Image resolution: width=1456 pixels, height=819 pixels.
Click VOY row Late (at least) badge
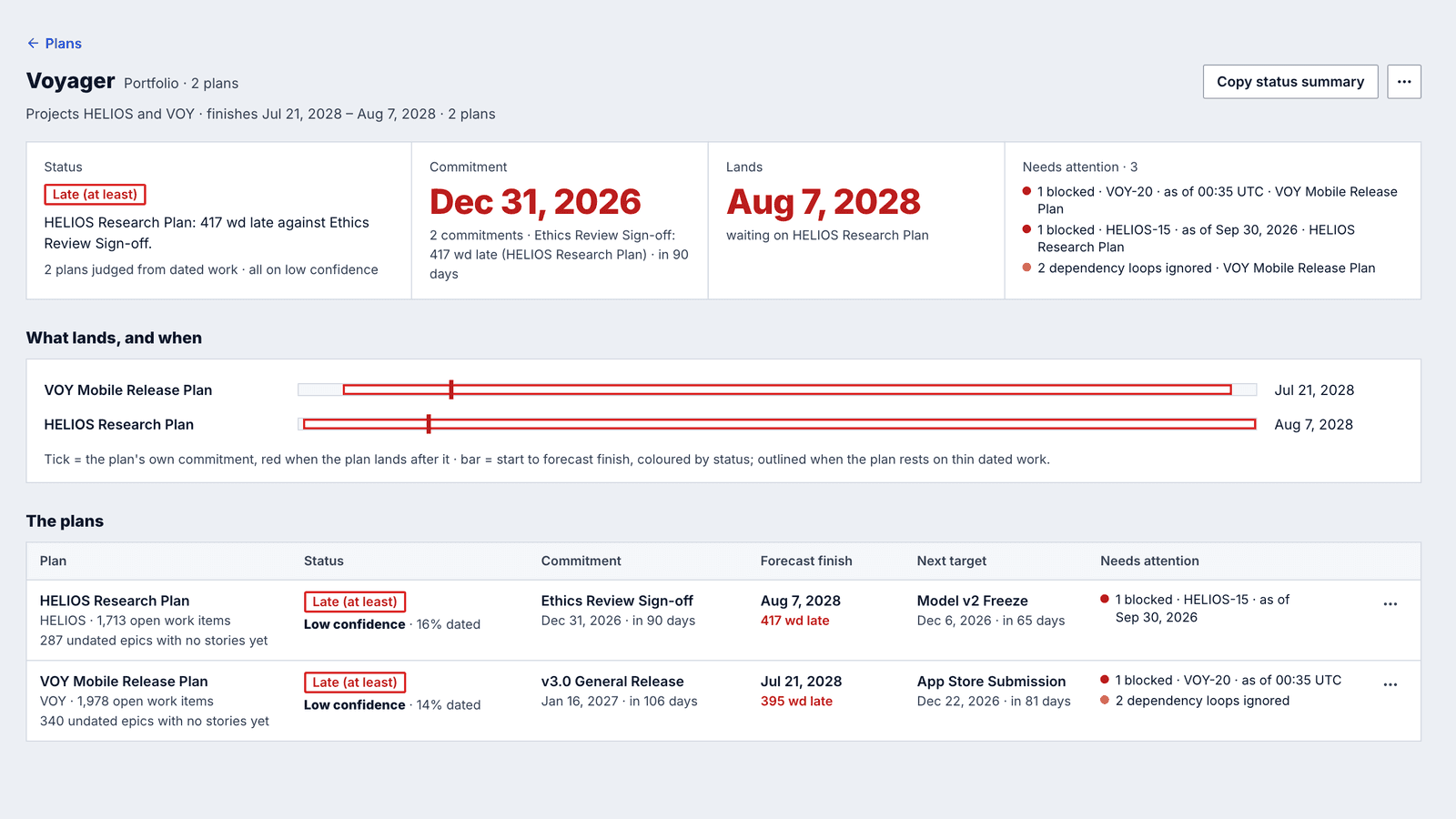point(355,682)
